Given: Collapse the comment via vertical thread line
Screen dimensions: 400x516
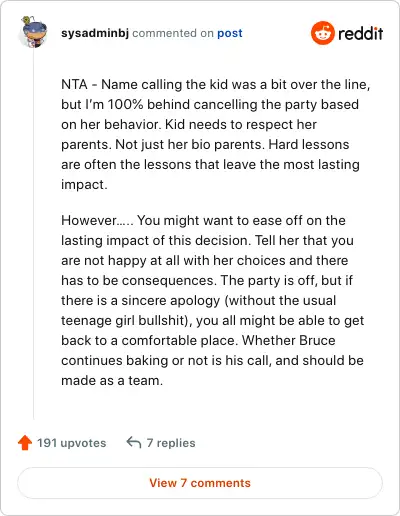Looking at the screenshot, I should pos(34,233).
